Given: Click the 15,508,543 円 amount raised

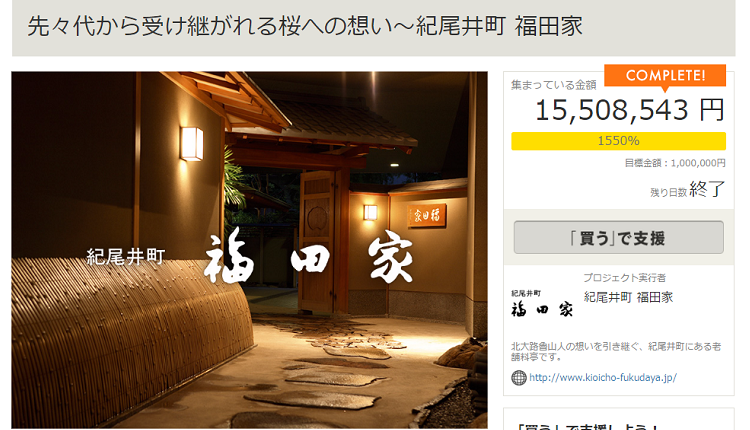Looking at the screenshot, I should point(629,110).
